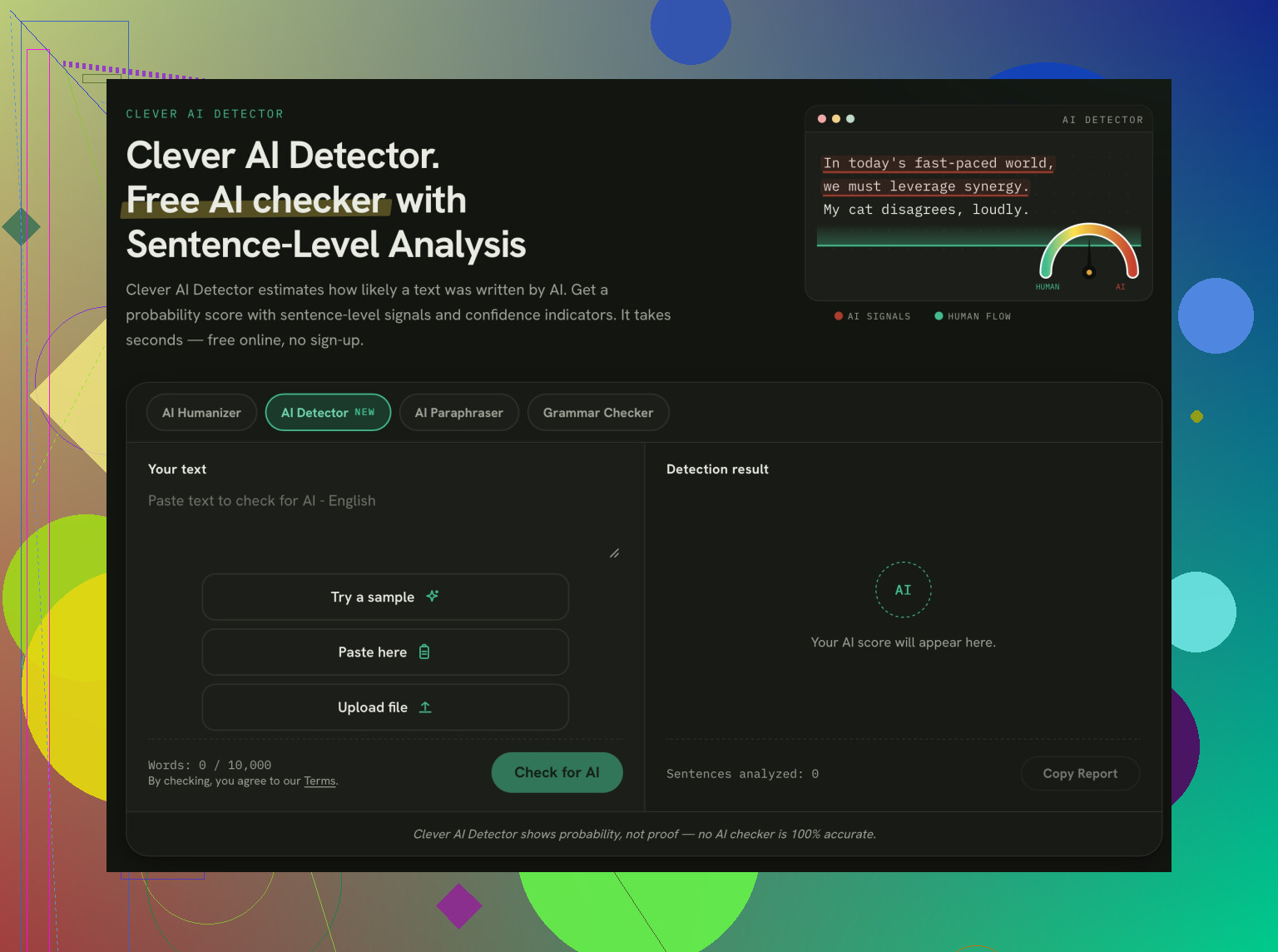Image resolution: width=1278 pixels, height=952 pixels.
Task: Select the AI Detector tab
Action: [328, 413]
